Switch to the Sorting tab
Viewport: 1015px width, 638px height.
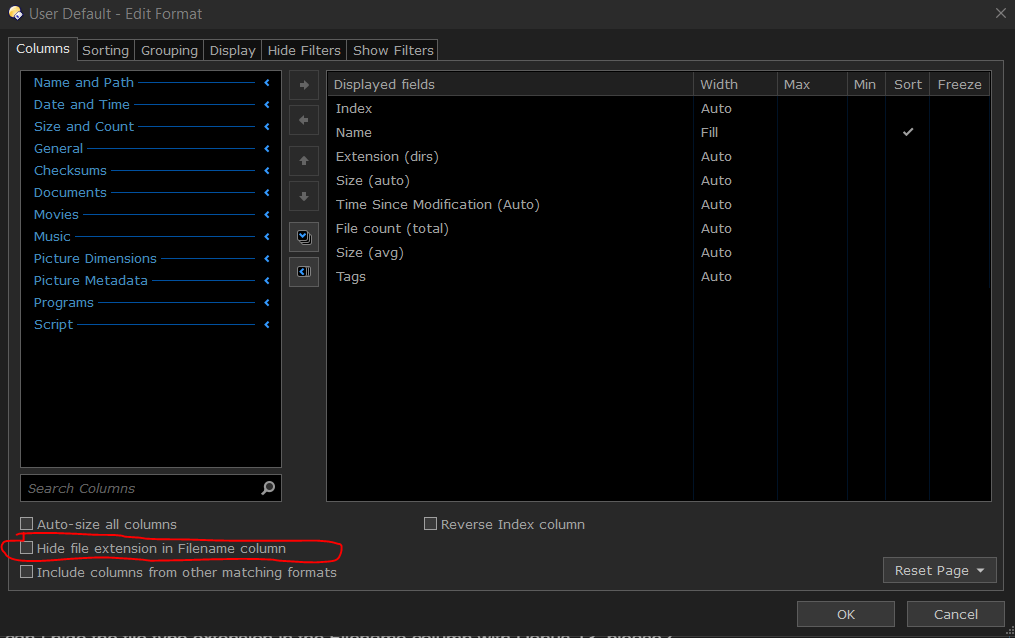point(105,50)
